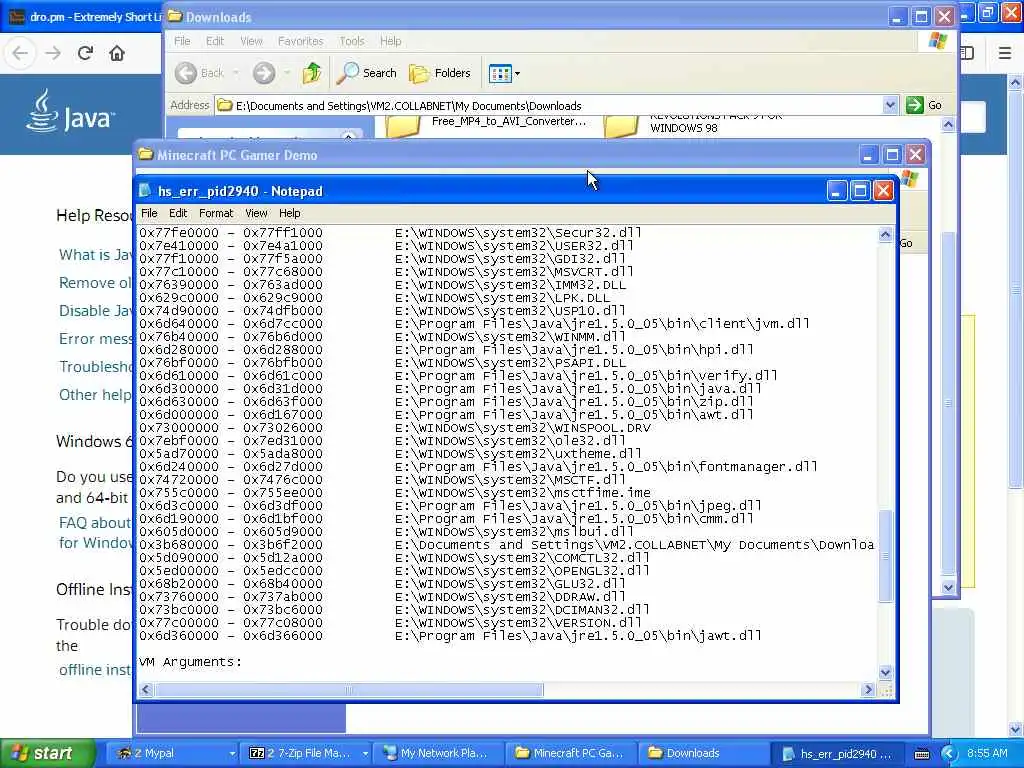Screen dimensions: 1024x768
Task: Click browser home icon
Action: tap(117, 53)
